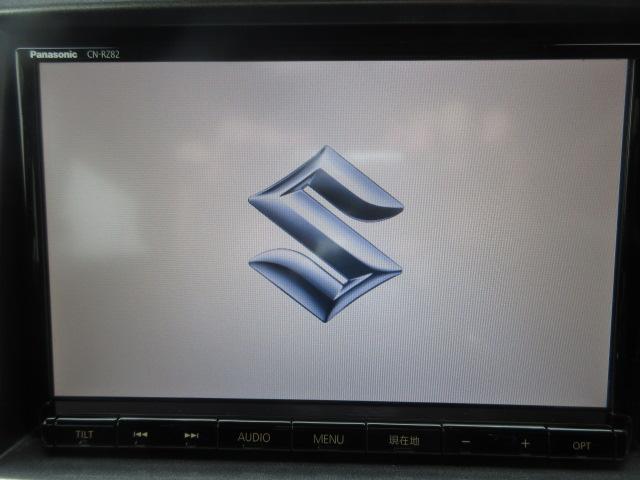Image resolution: width=640 pixels, height=480 pixels.
Task: Open the AUDIO source screen
Action: (x=254, y=438)
